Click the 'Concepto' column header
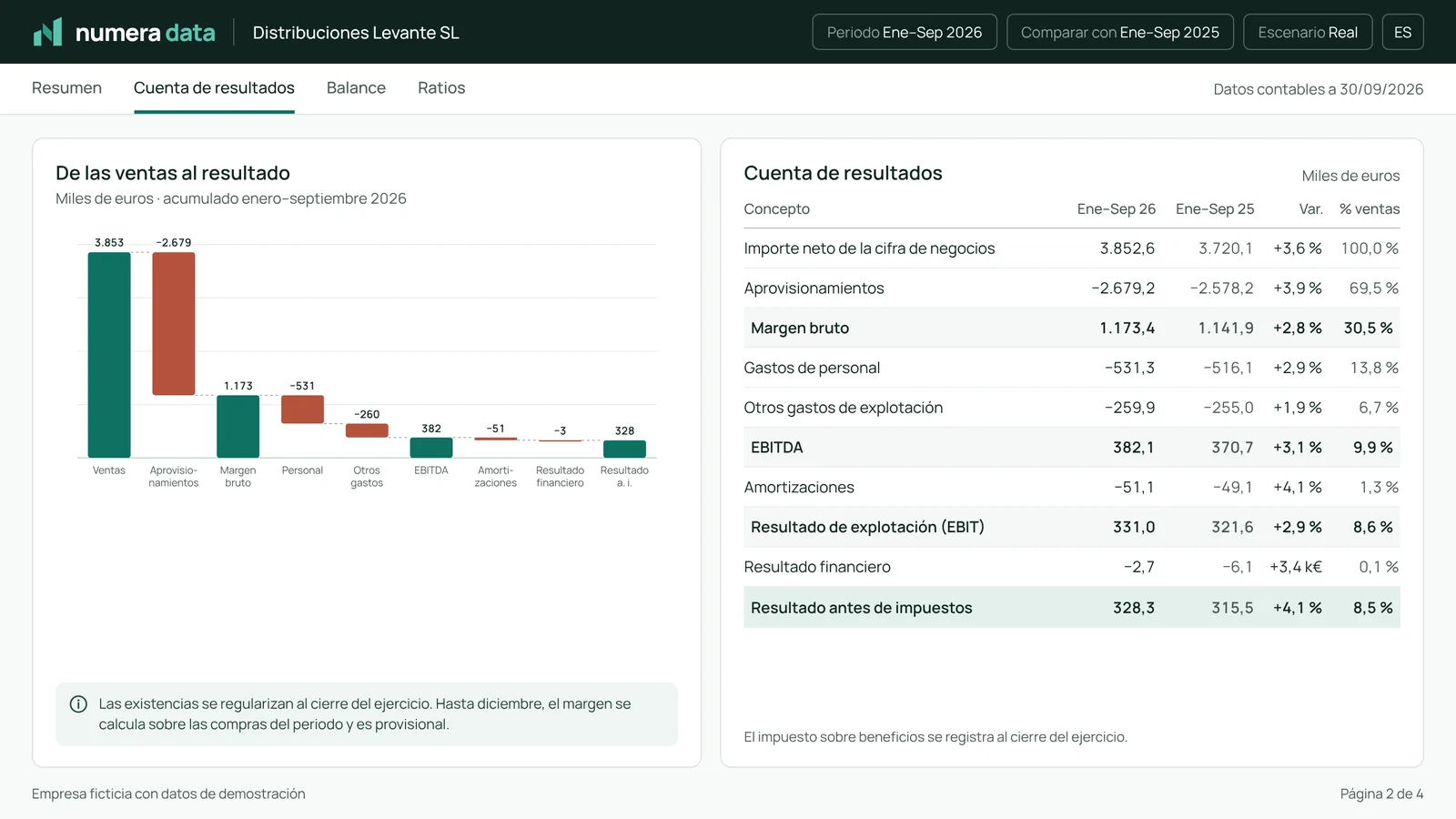The image size is (1456, 819). click(776, 209)
